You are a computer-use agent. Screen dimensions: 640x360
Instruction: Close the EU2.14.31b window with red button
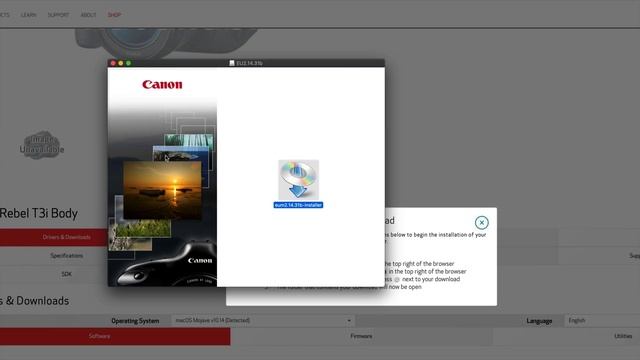point(113,63)
